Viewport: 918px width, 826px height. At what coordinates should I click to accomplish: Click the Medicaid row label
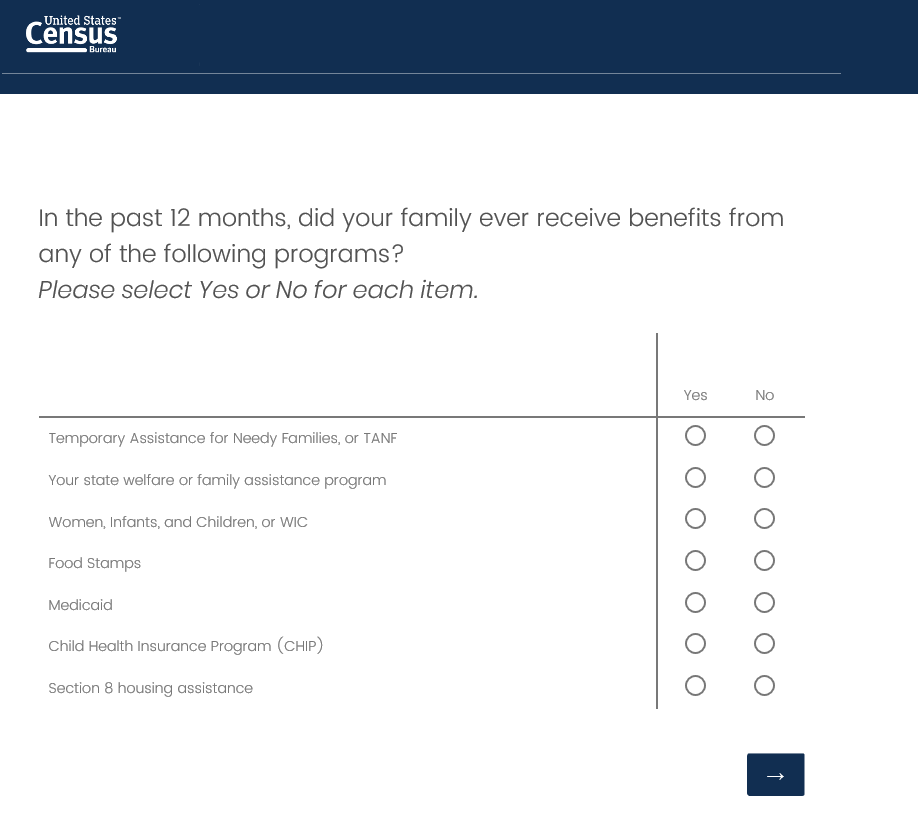point(81,605)
